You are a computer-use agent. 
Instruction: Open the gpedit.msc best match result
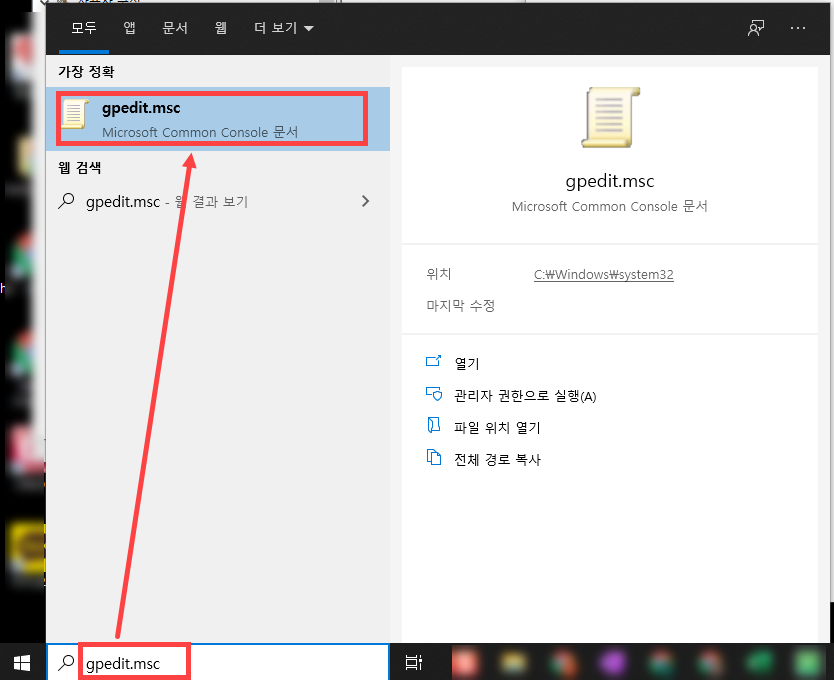[218, 119]
